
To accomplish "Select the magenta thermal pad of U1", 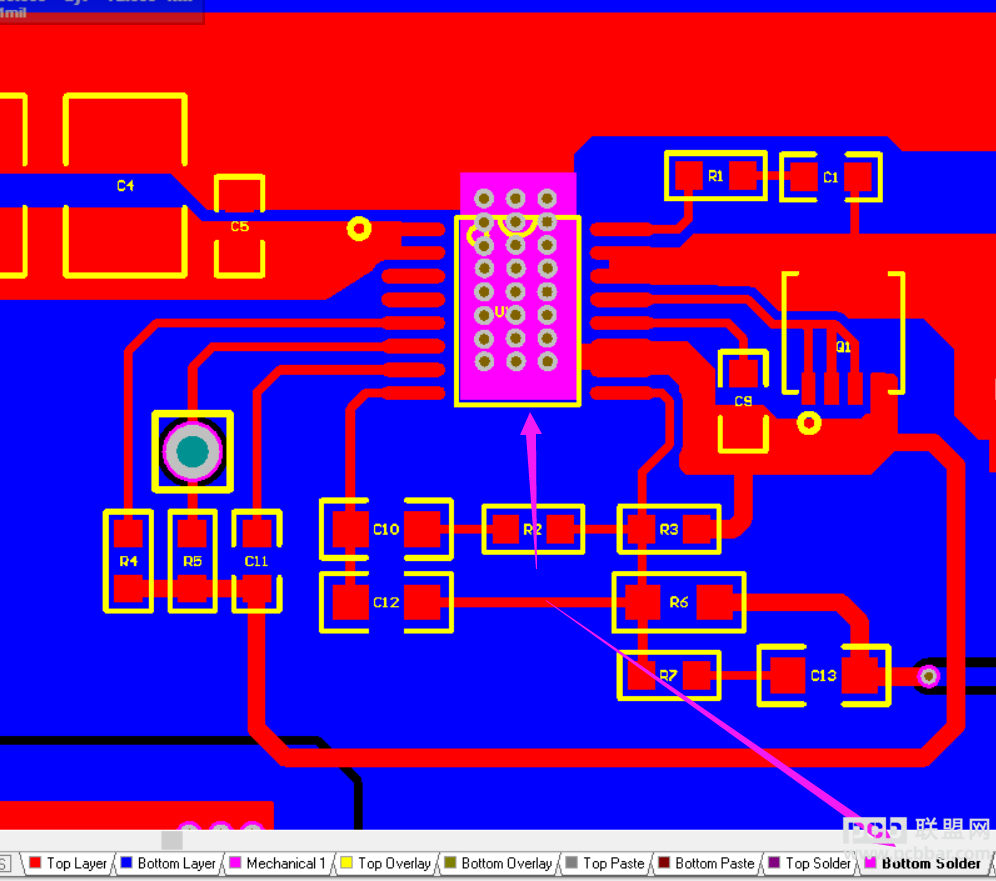I will (518, 287).
